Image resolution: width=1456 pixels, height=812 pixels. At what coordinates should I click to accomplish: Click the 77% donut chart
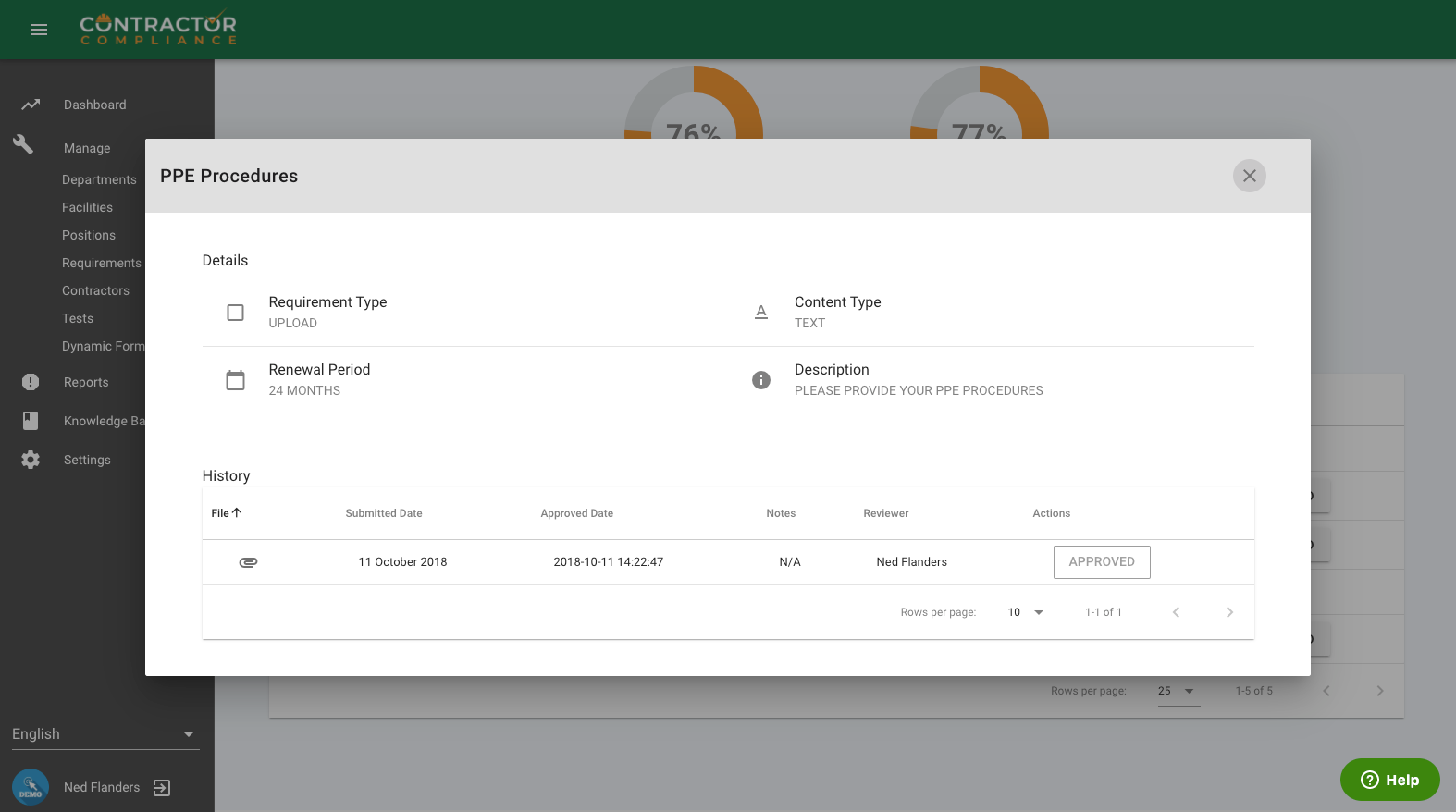[x=980, y=104]
